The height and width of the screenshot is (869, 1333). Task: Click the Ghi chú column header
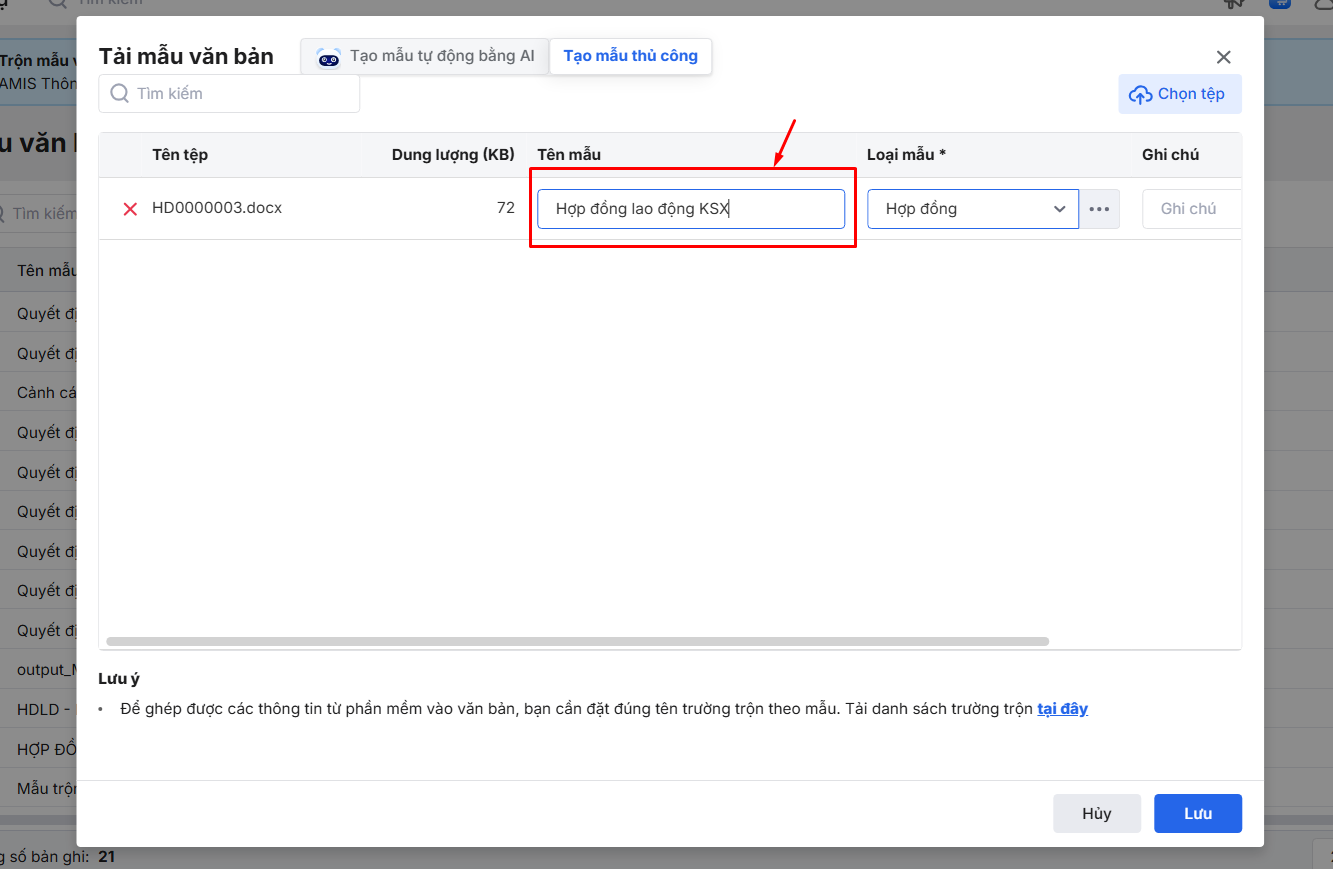(1170, 154)
